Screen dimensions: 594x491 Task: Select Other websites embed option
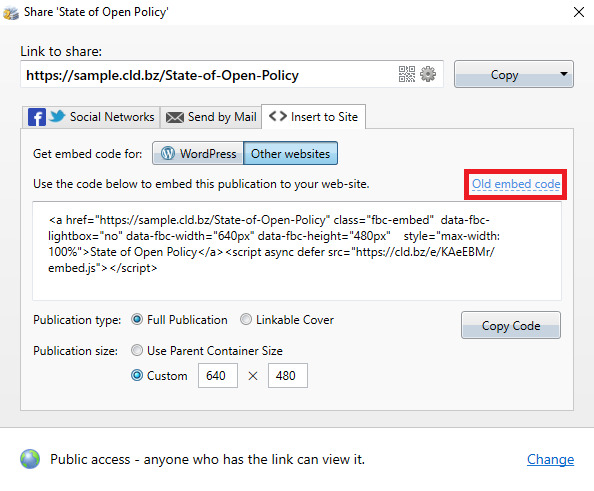290,153
